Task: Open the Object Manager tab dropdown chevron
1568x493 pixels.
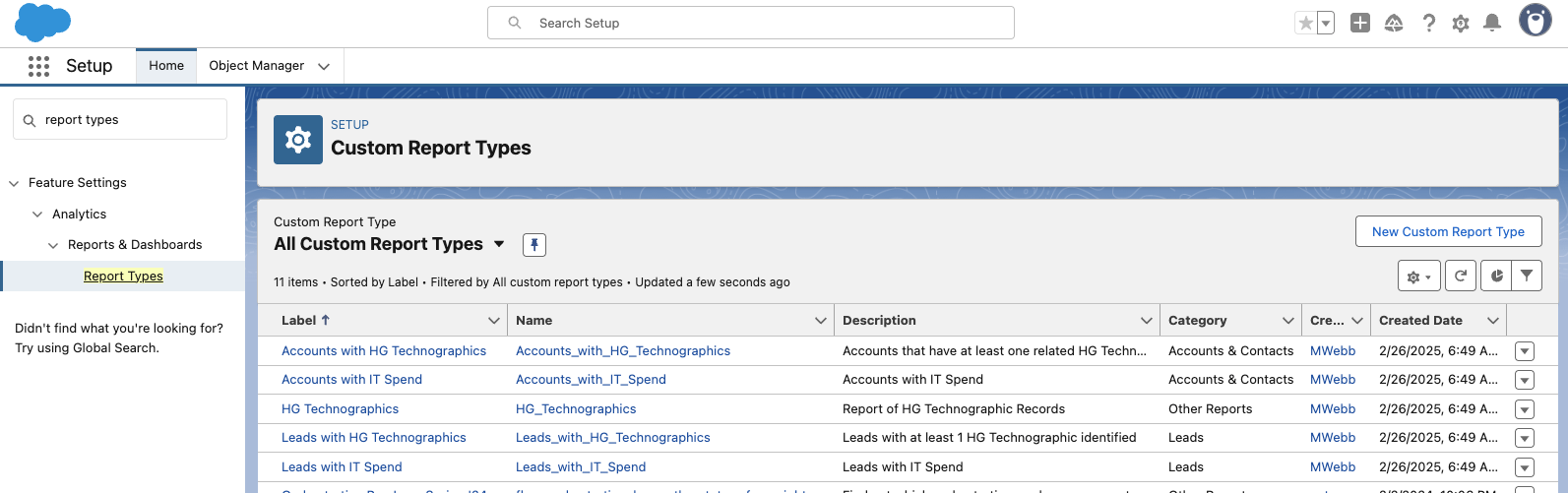Action: [324, 66]
